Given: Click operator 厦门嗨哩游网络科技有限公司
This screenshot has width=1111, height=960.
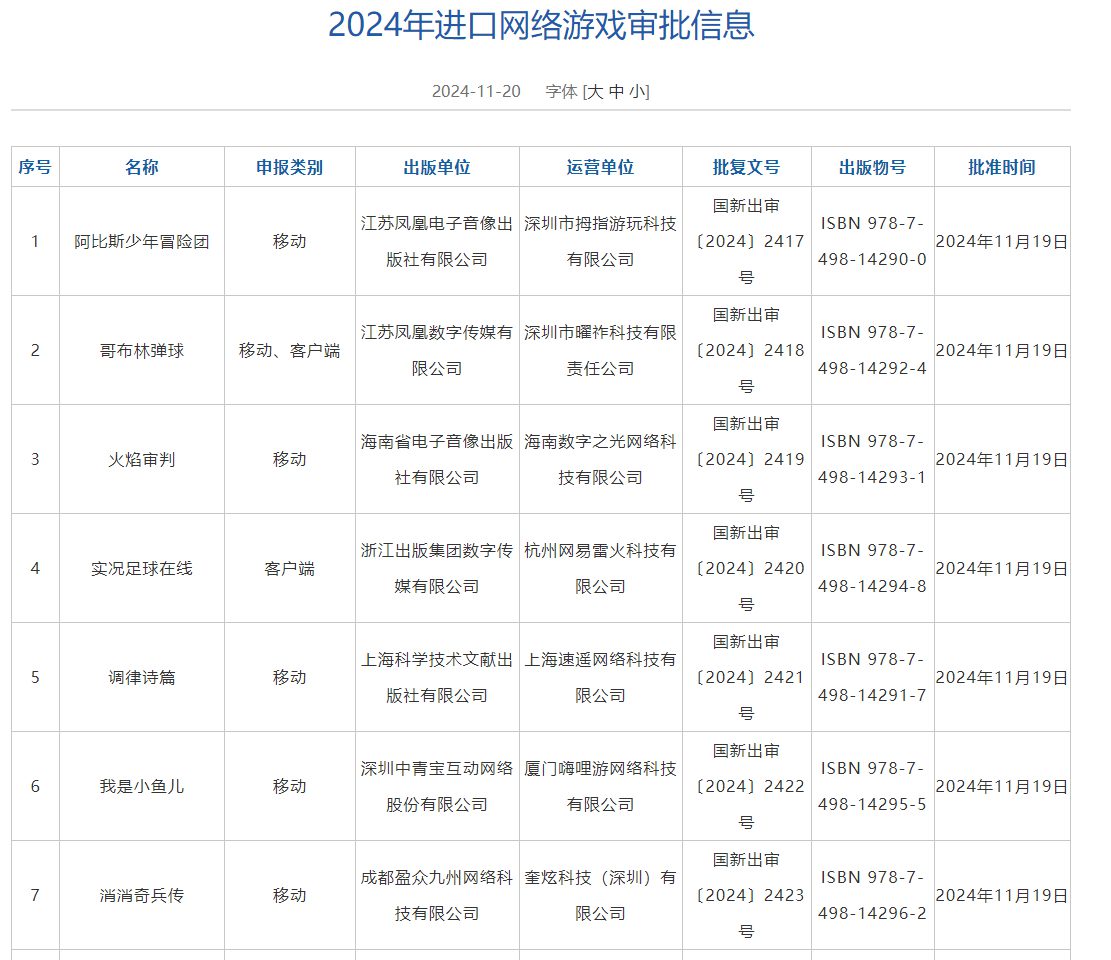Looking at the screenshot, I should (x=600, y=786).
